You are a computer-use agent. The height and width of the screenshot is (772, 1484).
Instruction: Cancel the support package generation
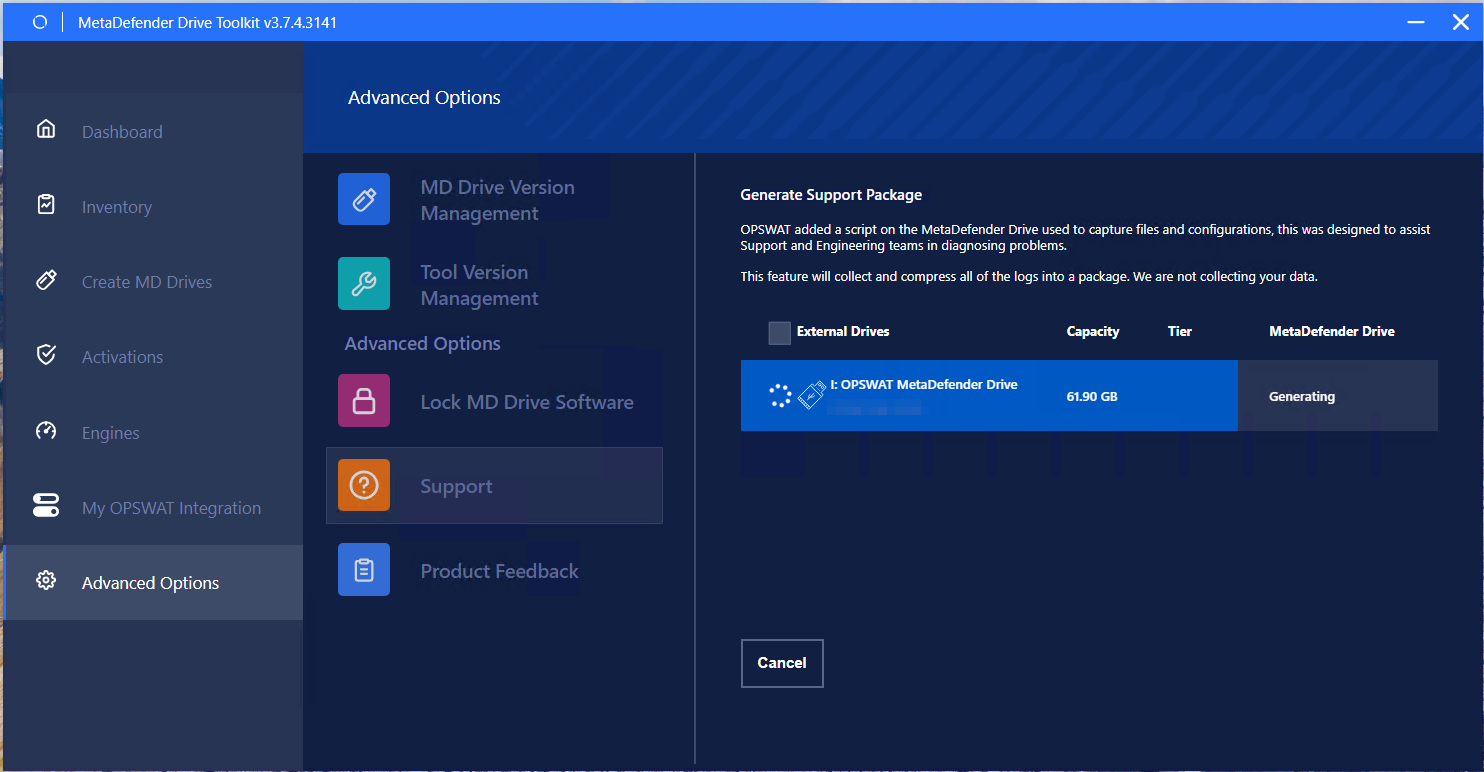782,663
